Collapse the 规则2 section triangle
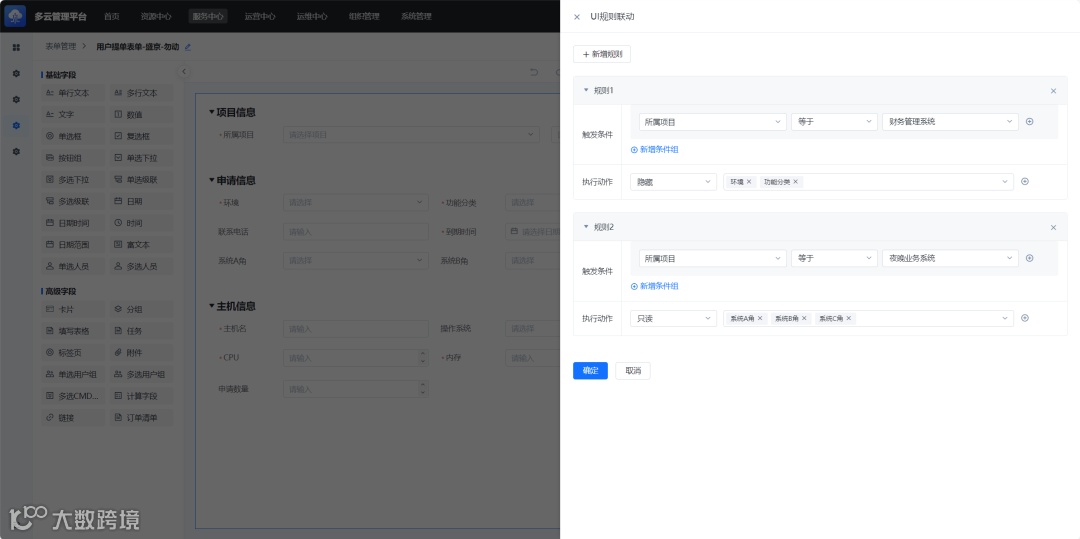The height and width of the screenshot is (539, 1080). tap(586, 227)
